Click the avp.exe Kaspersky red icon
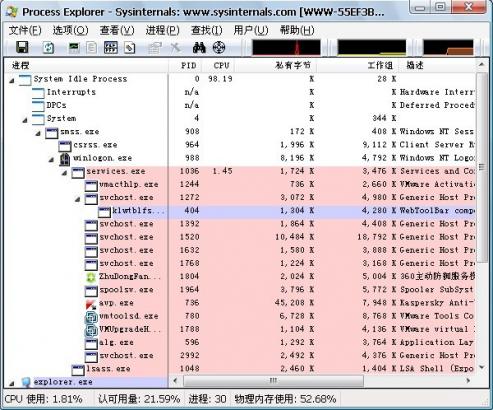The height and width of the screenshot is (410, 493). pos(91,303)
